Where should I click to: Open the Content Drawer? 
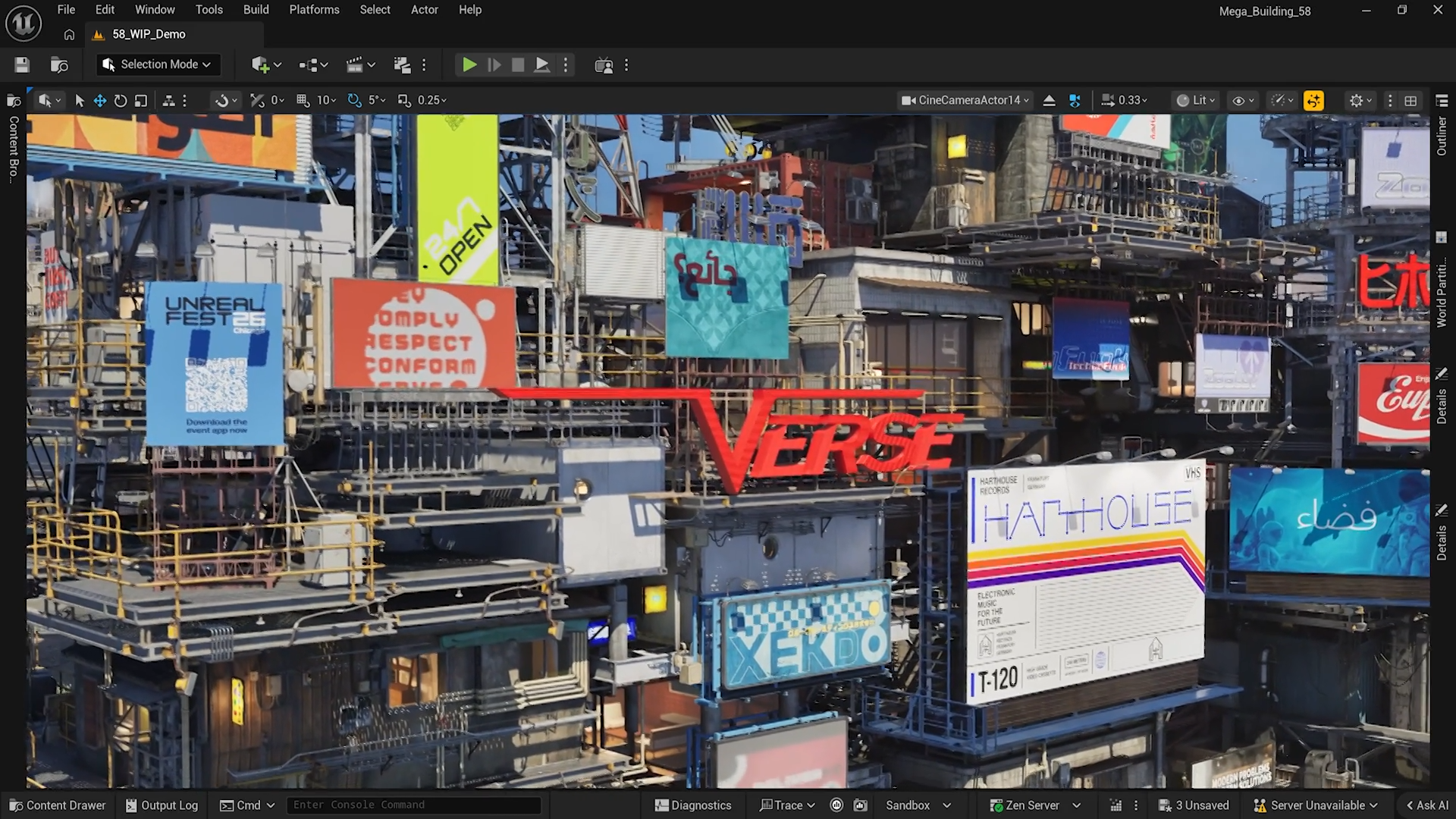point(58,805)
